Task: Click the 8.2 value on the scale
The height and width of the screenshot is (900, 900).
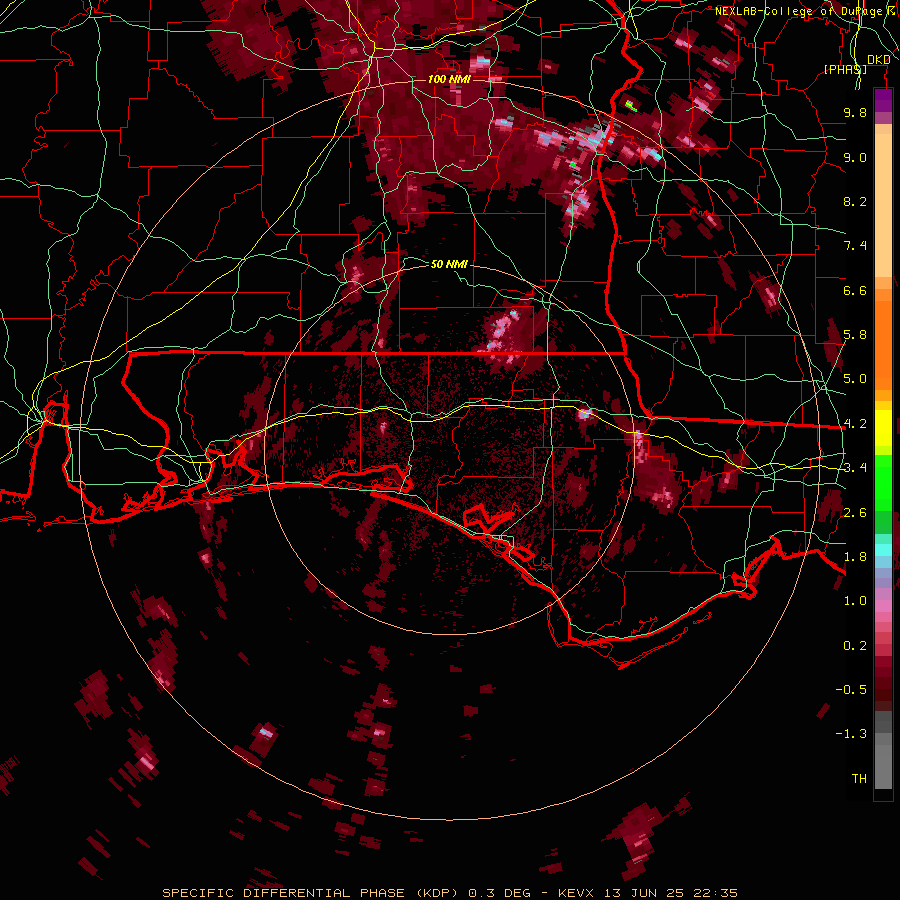Action: [x=855, y=201]
